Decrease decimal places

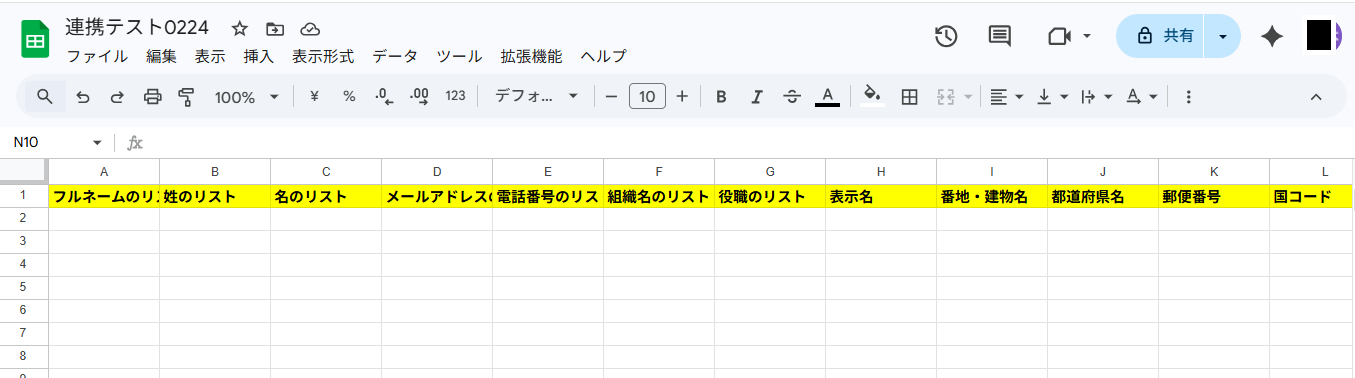point(384,96)
